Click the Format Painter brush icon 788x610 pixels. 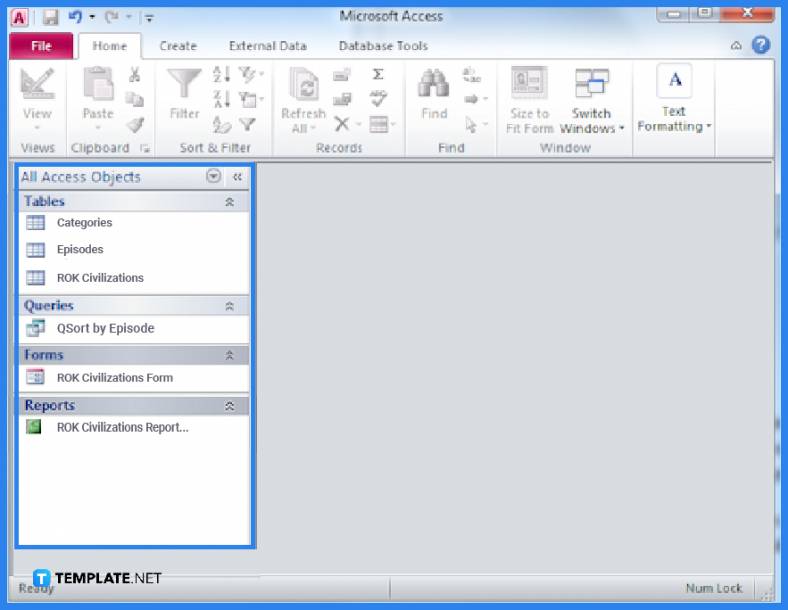point(135,124)
